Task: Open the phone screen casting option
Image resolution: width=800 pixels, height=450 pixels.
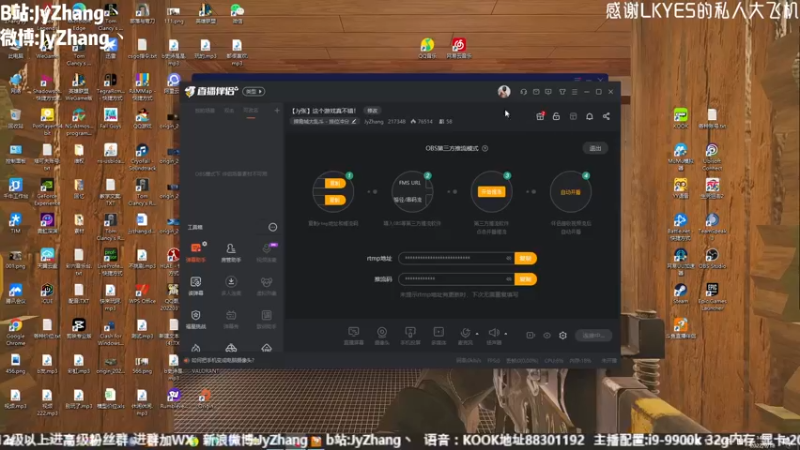Action: (x=410, y=336)
